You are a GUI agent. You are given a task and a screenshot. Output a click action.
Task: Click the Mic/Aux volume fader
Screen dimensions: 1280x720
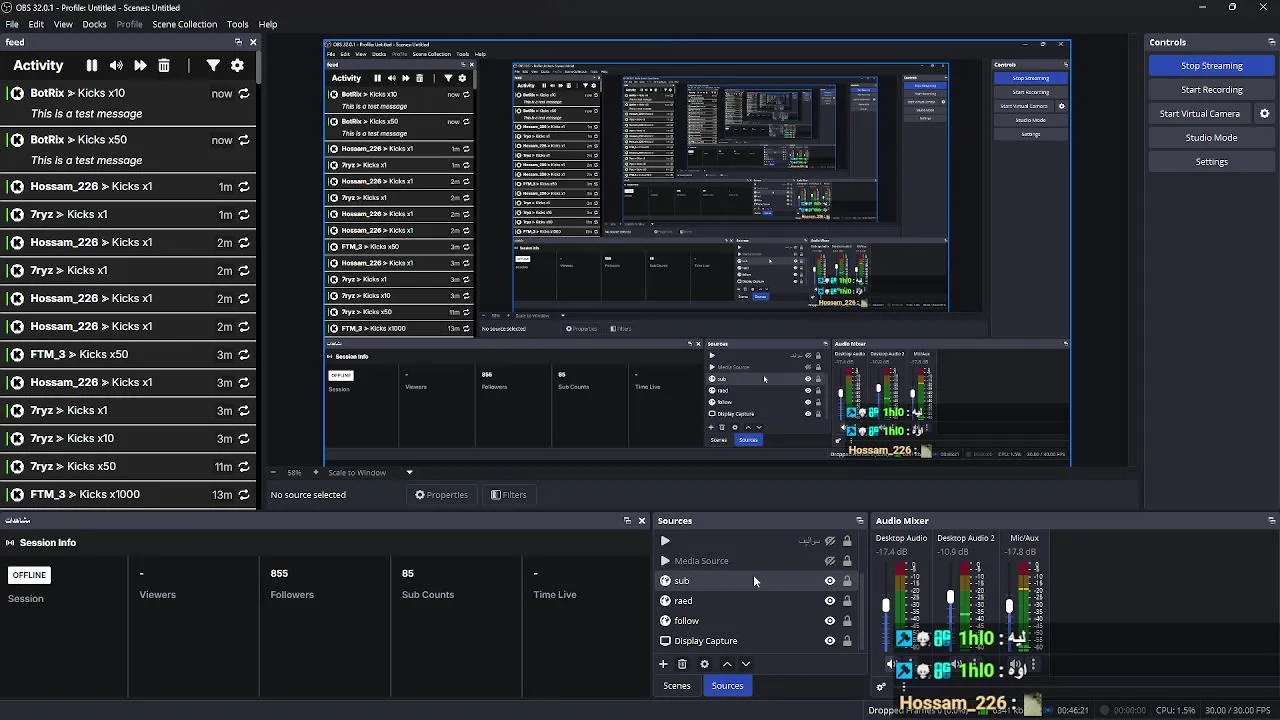tap(1010, 606)
